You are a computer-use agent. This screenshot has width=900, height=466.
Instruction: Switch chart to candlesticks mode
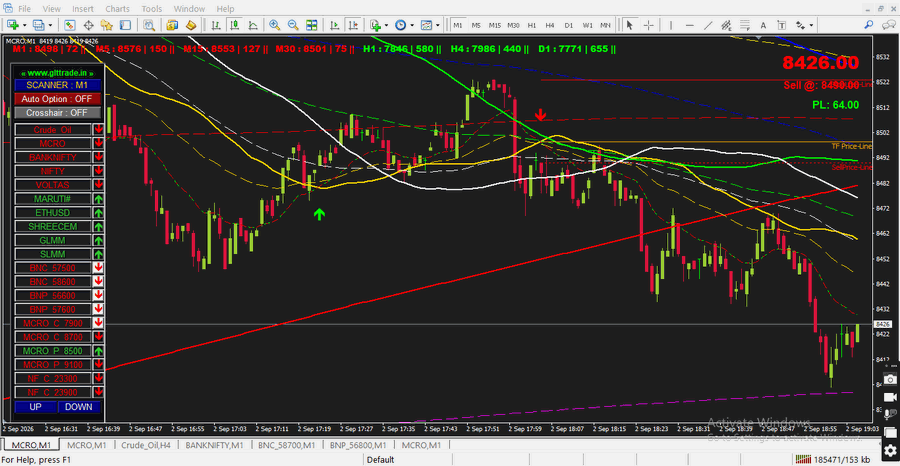tap(234, 25)
